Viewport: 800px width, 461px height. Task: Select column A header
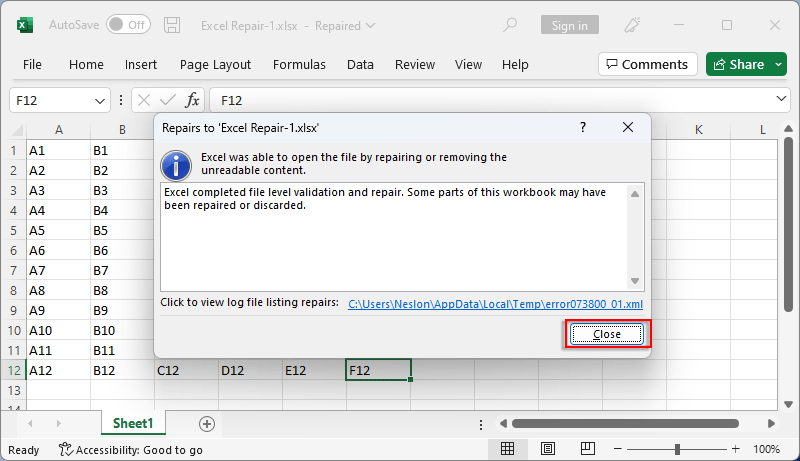[59, 130]
